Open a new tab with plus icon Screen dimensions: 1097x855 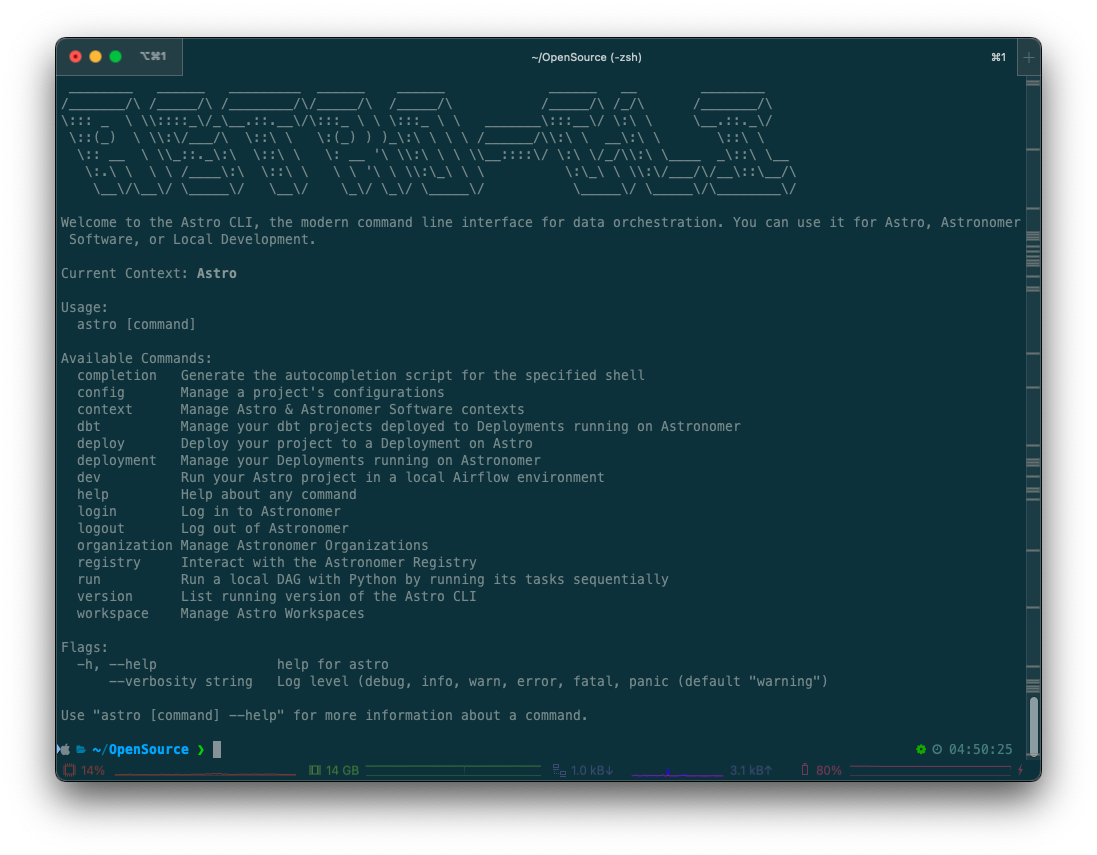pyautogui.click(x=1028, y=57)
